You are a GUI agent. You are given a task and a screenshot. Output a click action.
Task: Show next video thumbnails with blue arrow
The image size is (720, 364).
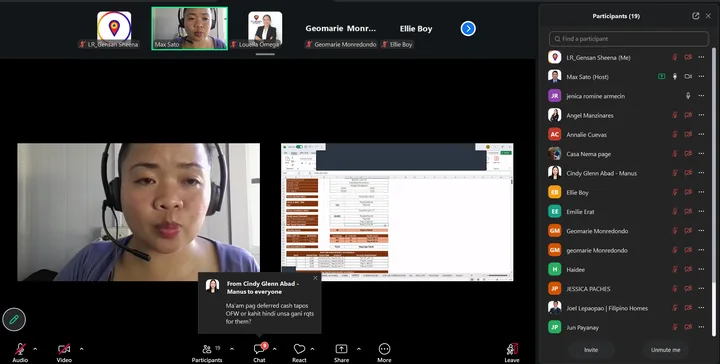coord(468,29)
